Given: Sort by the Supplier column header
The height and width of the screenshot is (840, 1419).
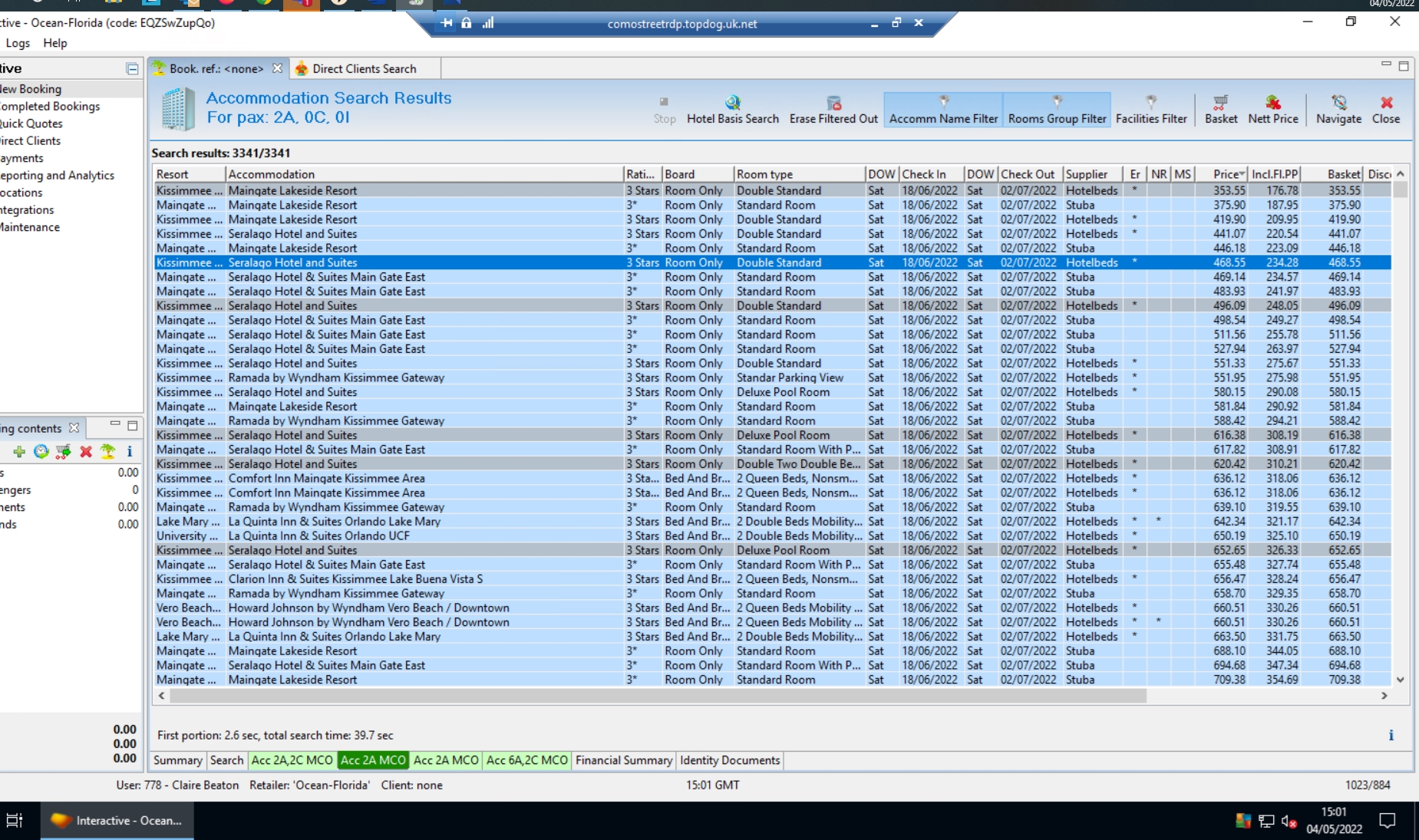Looking at the screenshot, I should click(1092, 174).
